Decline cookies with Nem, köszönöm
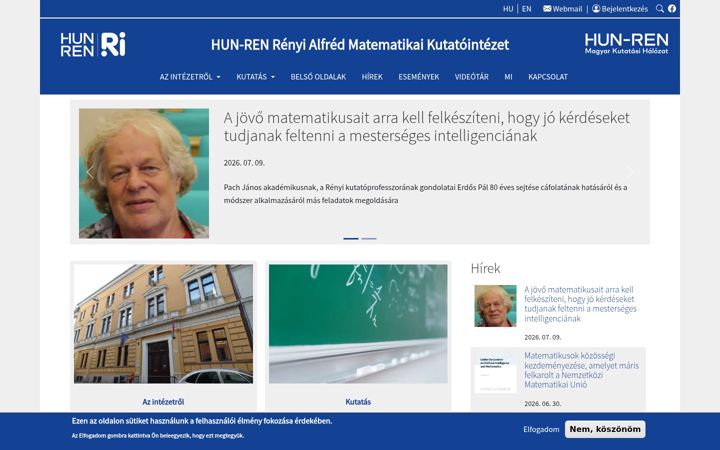720x450 pixels. pos(605,429)
